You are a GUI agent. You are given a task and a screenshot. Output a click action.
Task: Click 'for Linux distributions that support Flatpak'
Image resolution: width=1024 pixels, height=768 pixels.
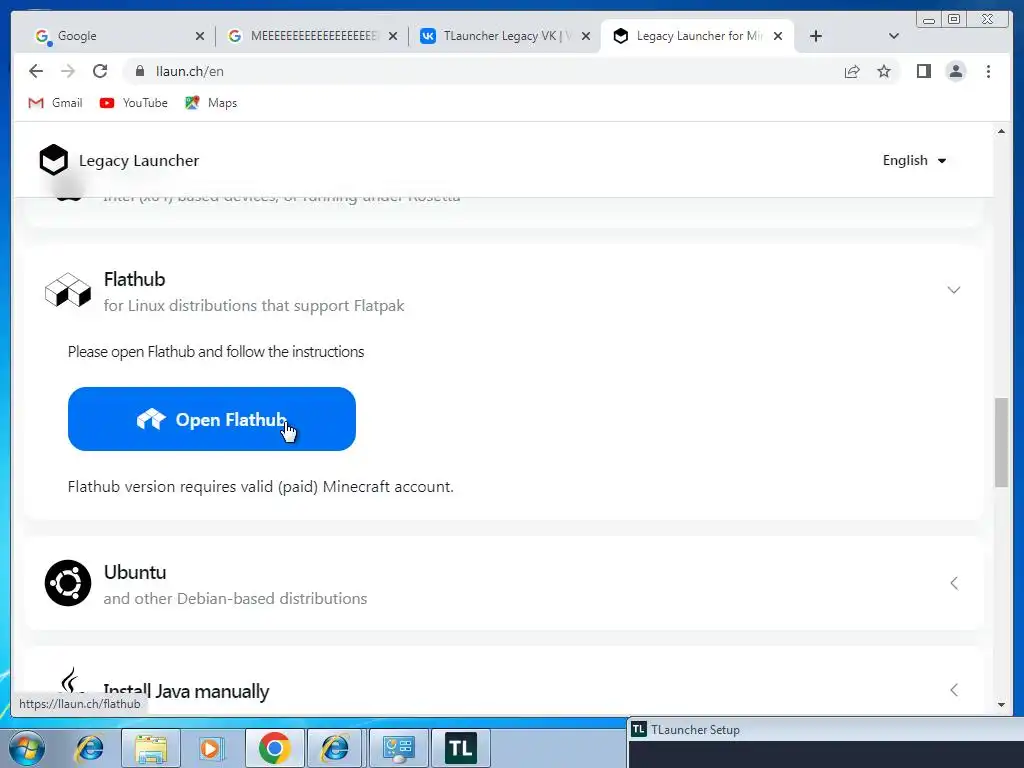coord(254,306)
